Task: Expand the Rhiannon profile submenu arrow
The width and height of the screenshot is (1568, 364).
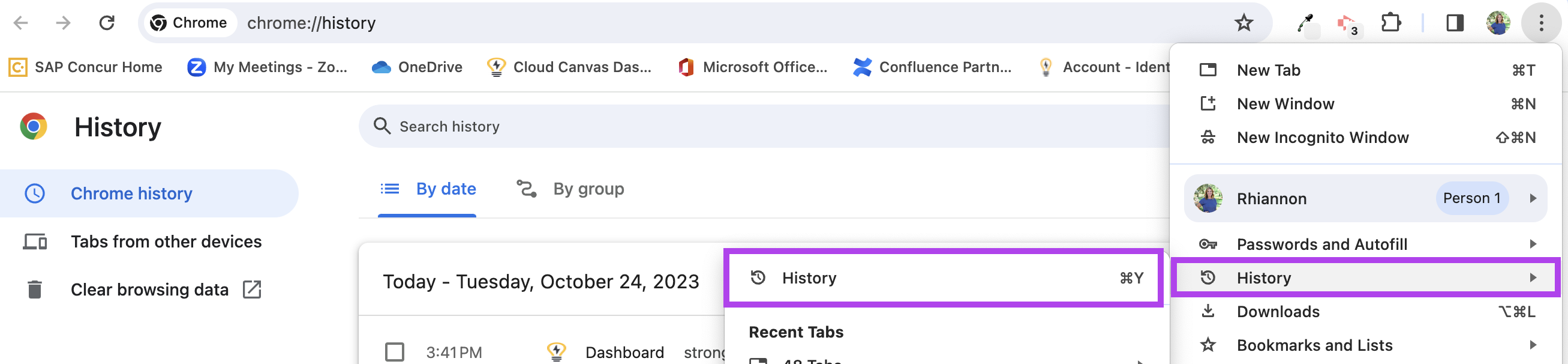Action: click(1533, 198)
